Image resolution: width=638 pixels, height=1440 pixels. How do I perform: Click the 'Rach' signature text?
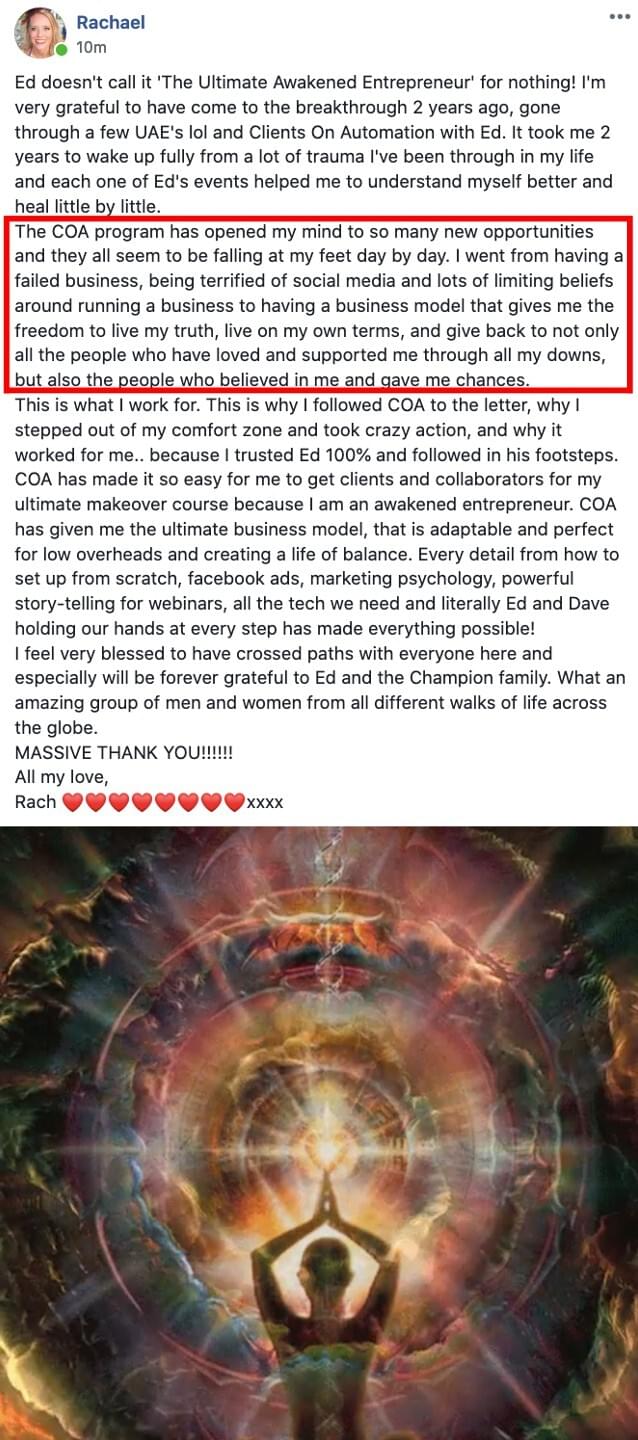(36, 802)
